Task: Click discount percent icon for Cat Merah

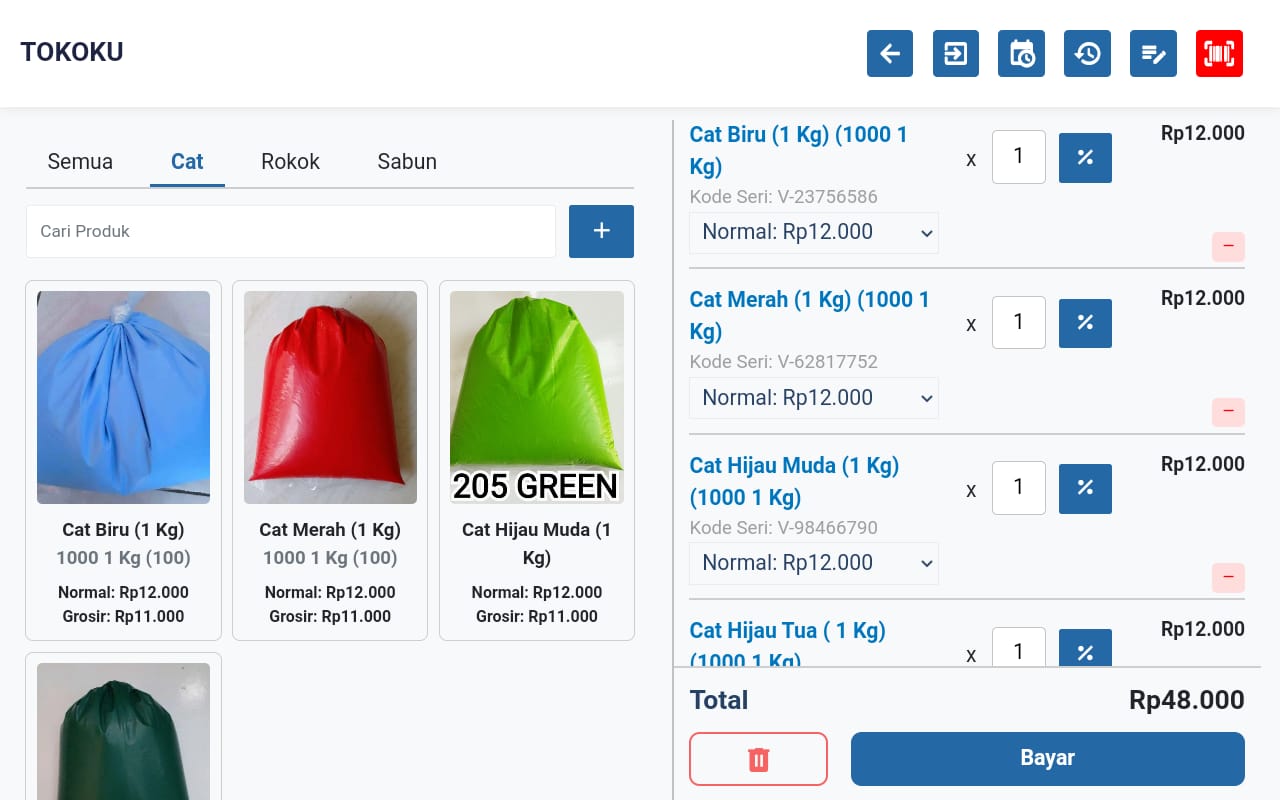Action: pyautogui.click(x=1085, y=323)
